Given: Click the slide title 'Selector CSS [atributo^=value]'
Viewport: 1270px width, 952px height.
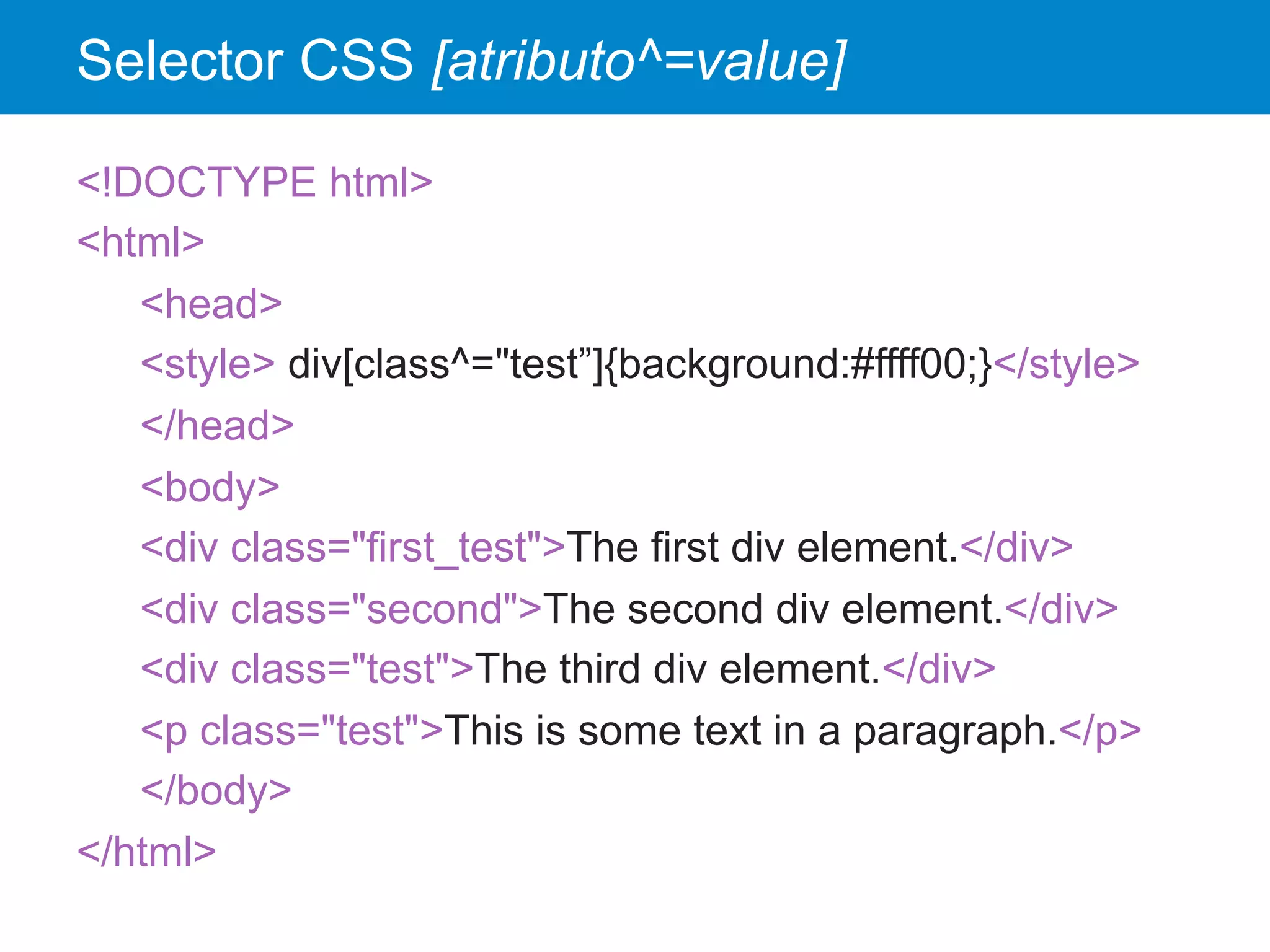Looking at the screenshot, I should click(462, 61).
